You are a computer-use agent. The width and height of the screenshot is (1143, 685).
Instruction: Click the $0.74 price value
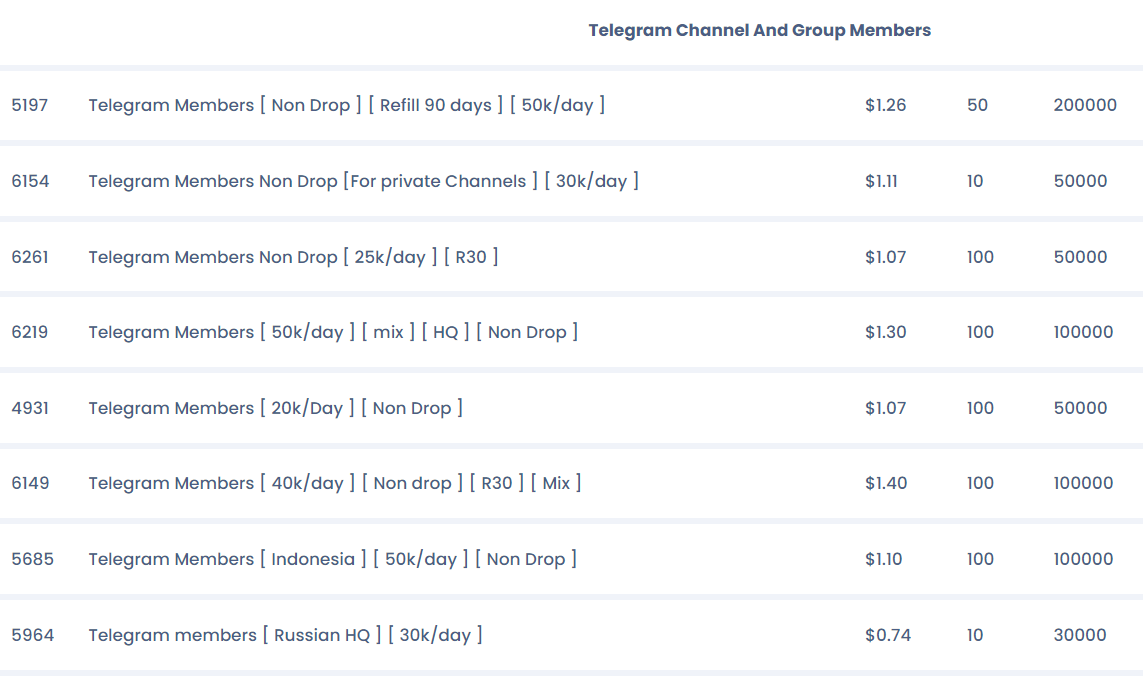[888, 635]
